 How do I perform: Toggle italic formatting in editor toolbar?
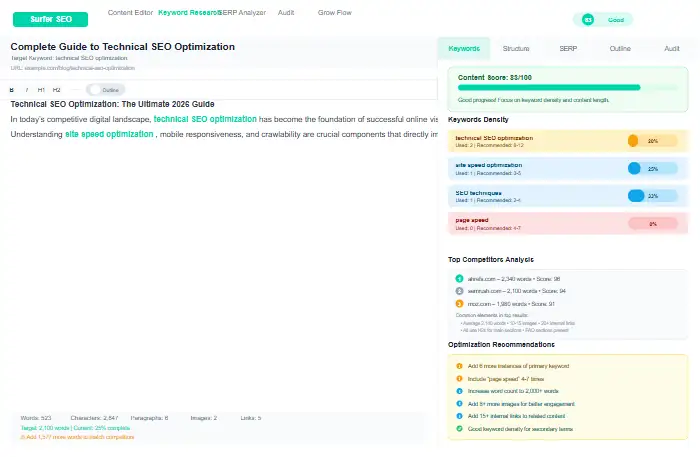(27, 90)
